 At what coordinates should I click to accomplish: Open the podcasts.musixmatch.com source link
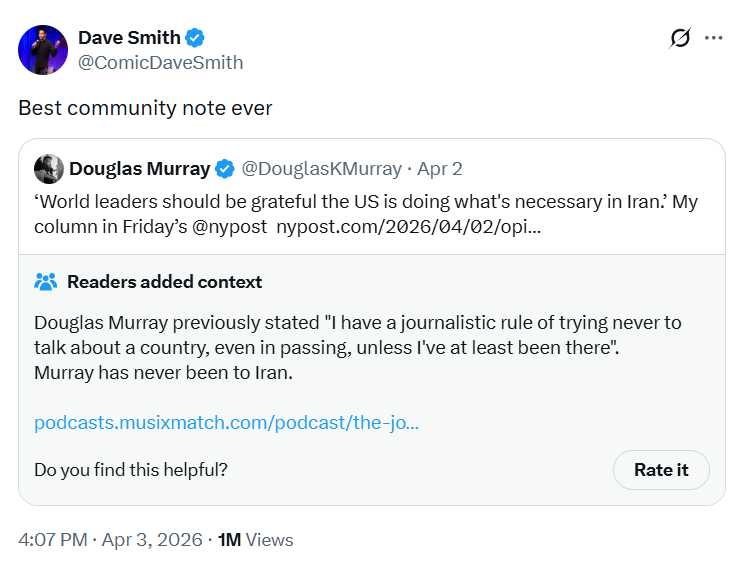226,422
